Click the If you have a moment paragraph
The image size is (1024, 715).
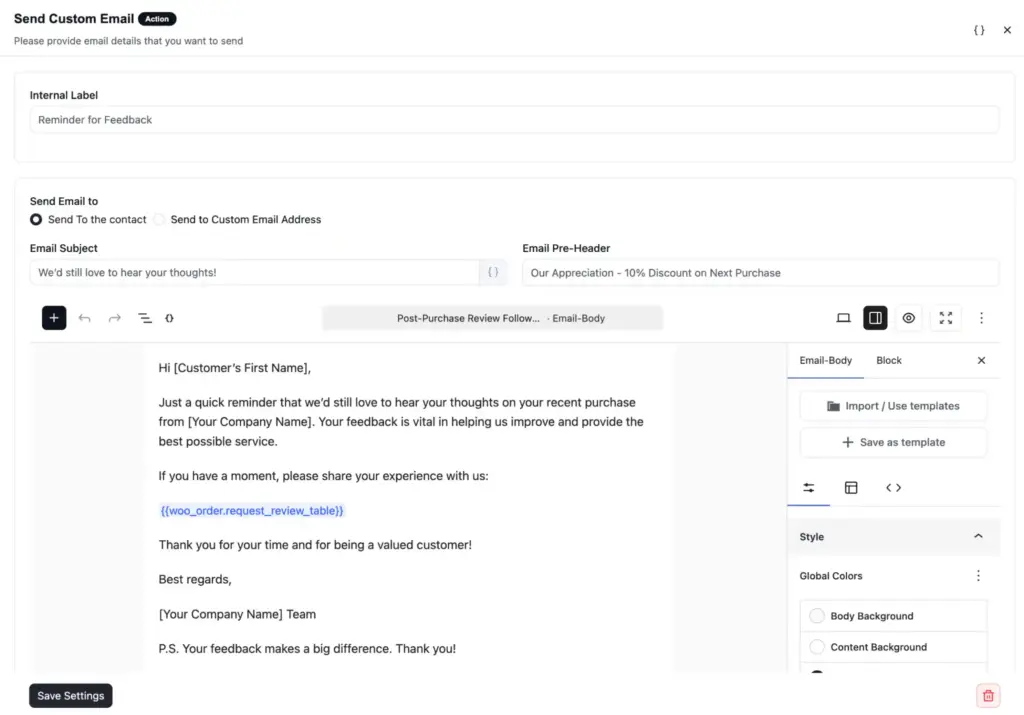pos(323,476)
